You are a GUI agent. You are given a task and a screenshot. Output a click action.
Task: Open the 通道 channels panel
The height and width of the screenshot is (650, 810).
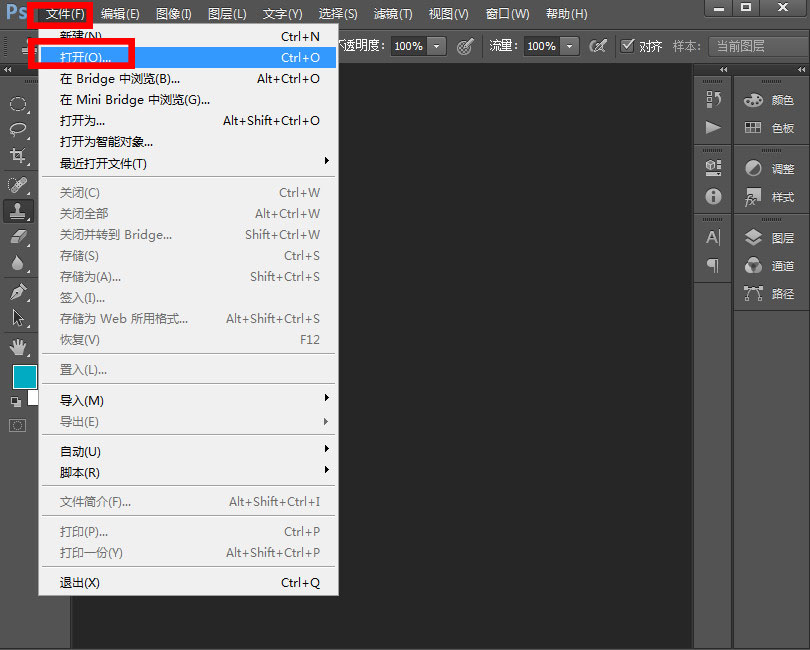pyautogui.click(x=769, y=266)
